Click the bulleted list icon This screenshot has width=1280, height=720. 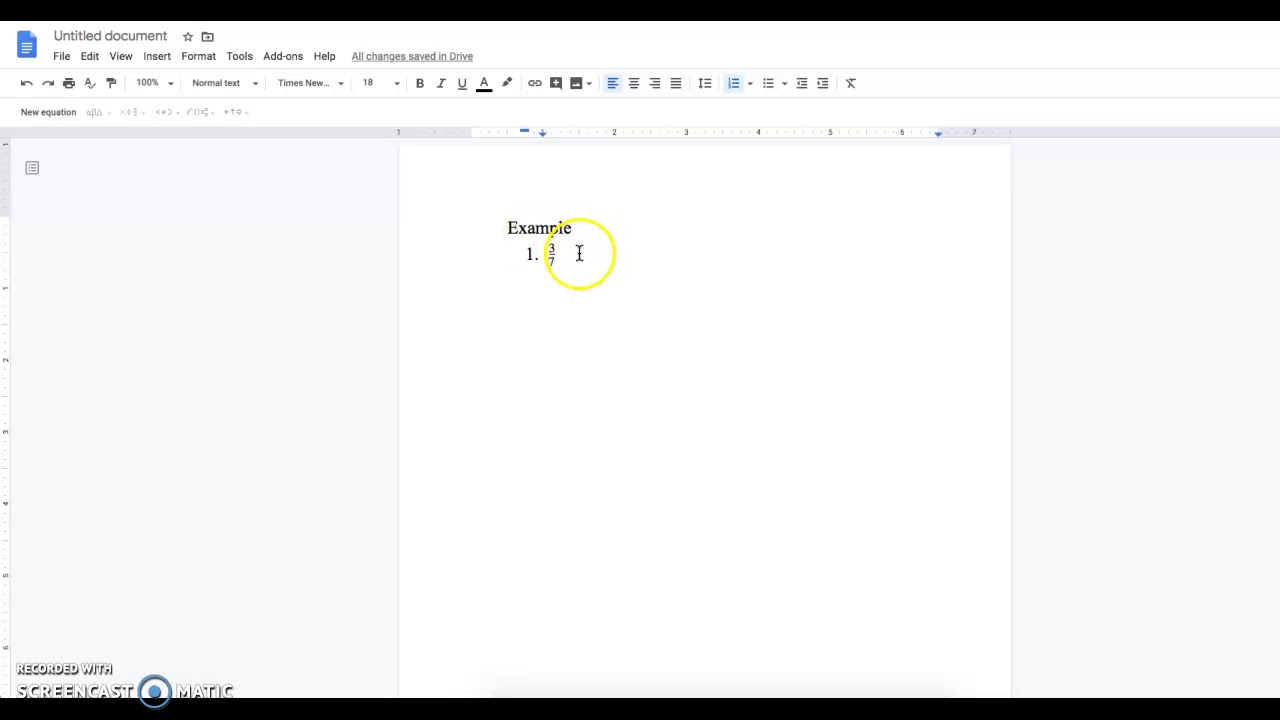[x=768, y=83]
